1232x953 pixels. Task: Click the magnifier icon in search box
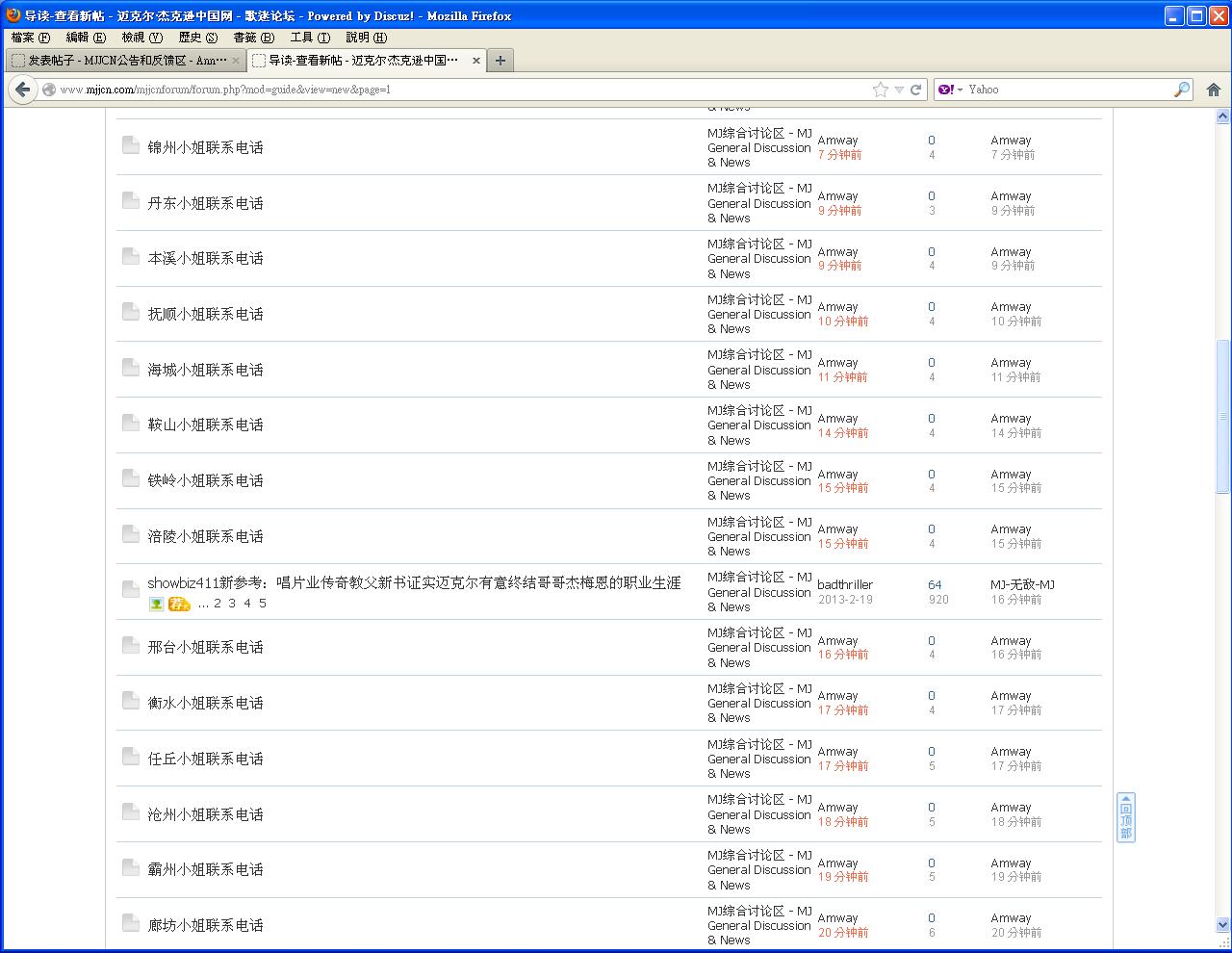(x=1181, y=90)
